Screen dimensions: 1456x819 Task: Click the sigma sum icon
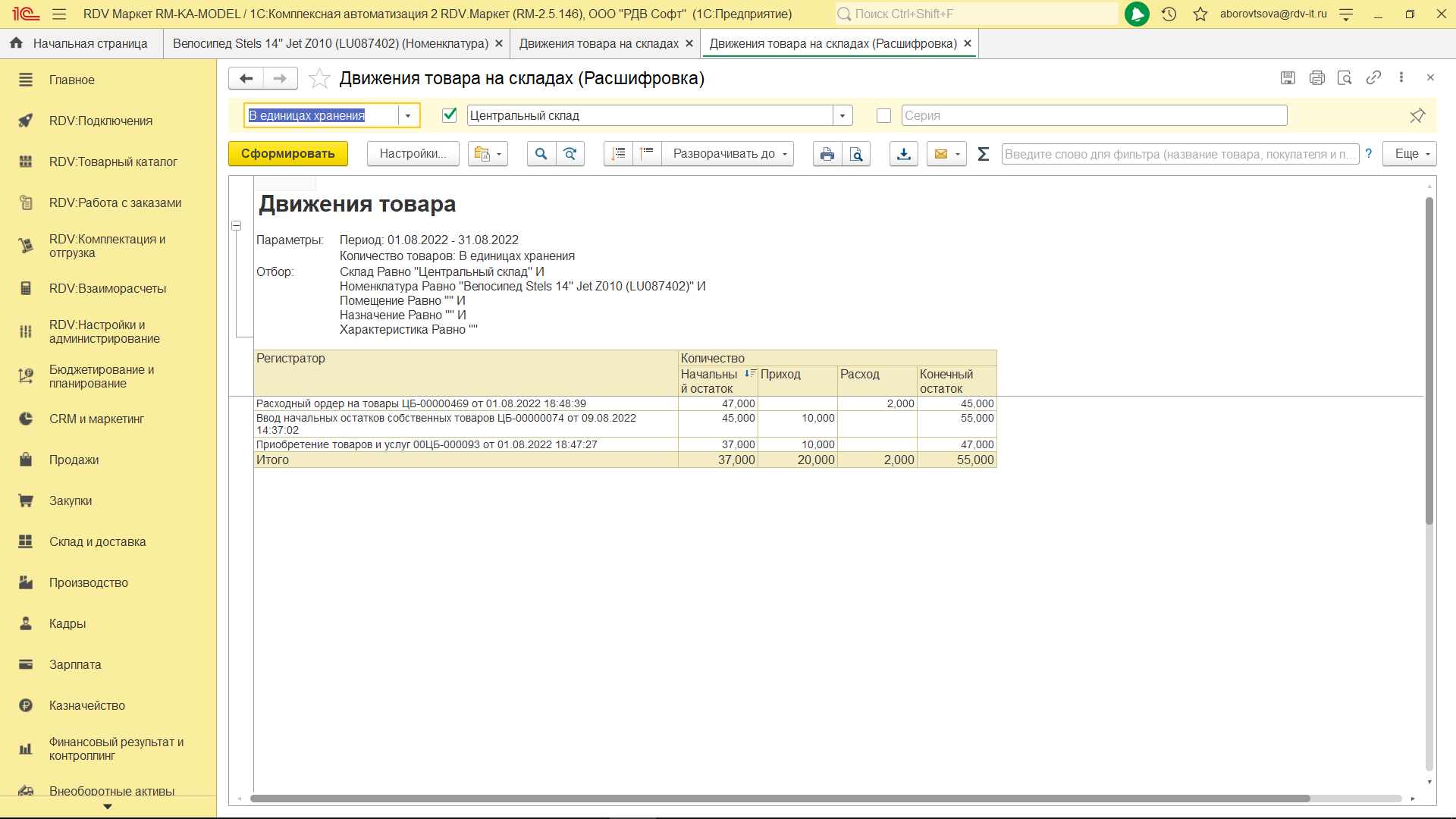[983, 154]
